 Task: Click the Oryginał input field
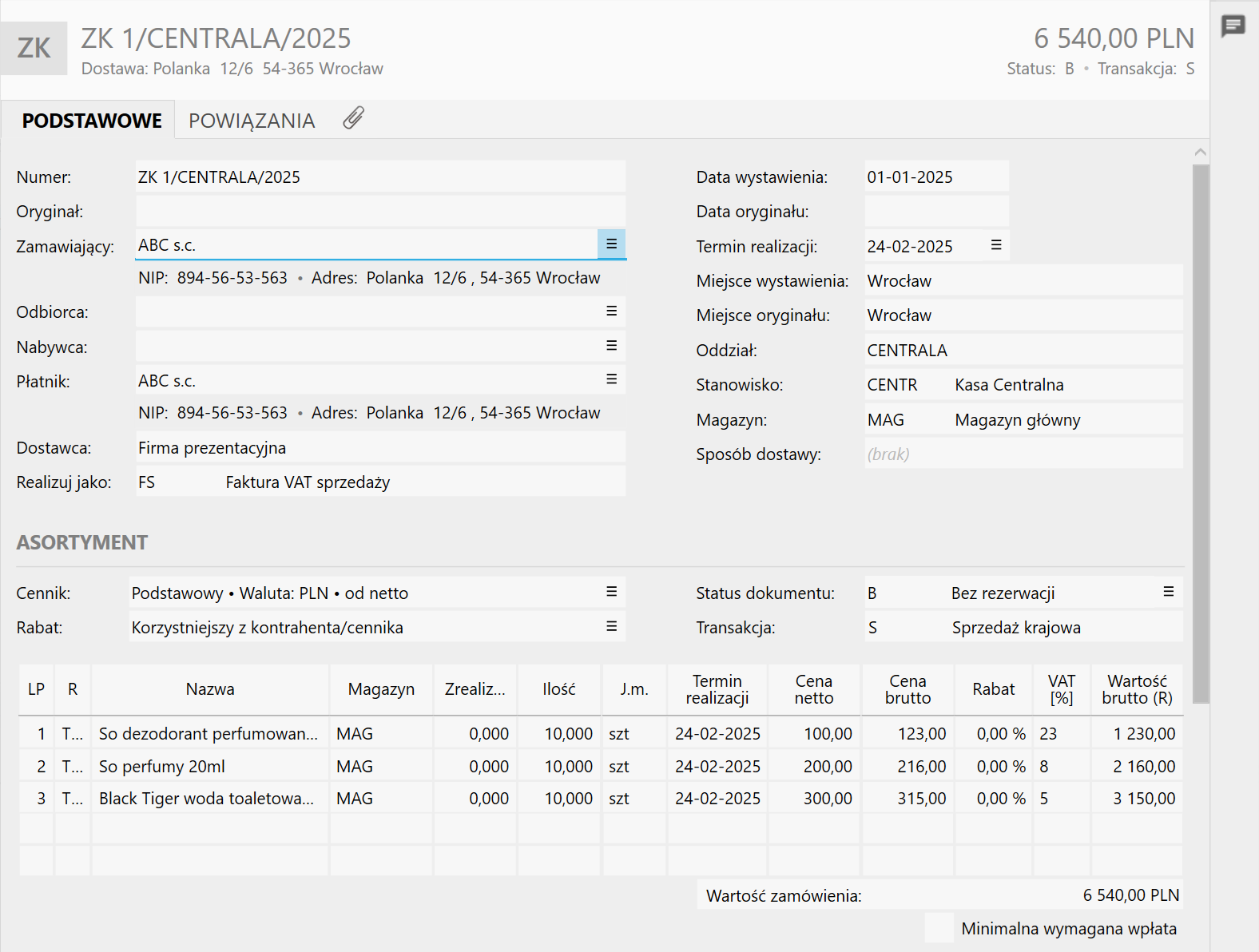(x=380, y=212)
